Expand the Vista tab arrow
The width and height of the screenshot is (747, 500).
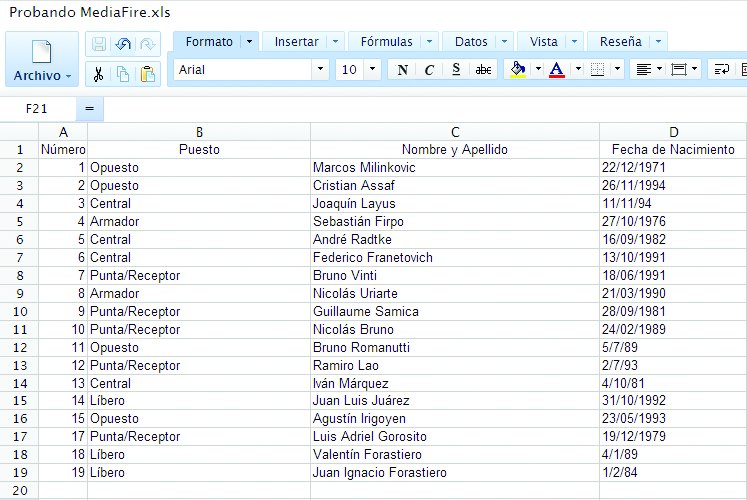pyautogui.click(x=575, y=42)
